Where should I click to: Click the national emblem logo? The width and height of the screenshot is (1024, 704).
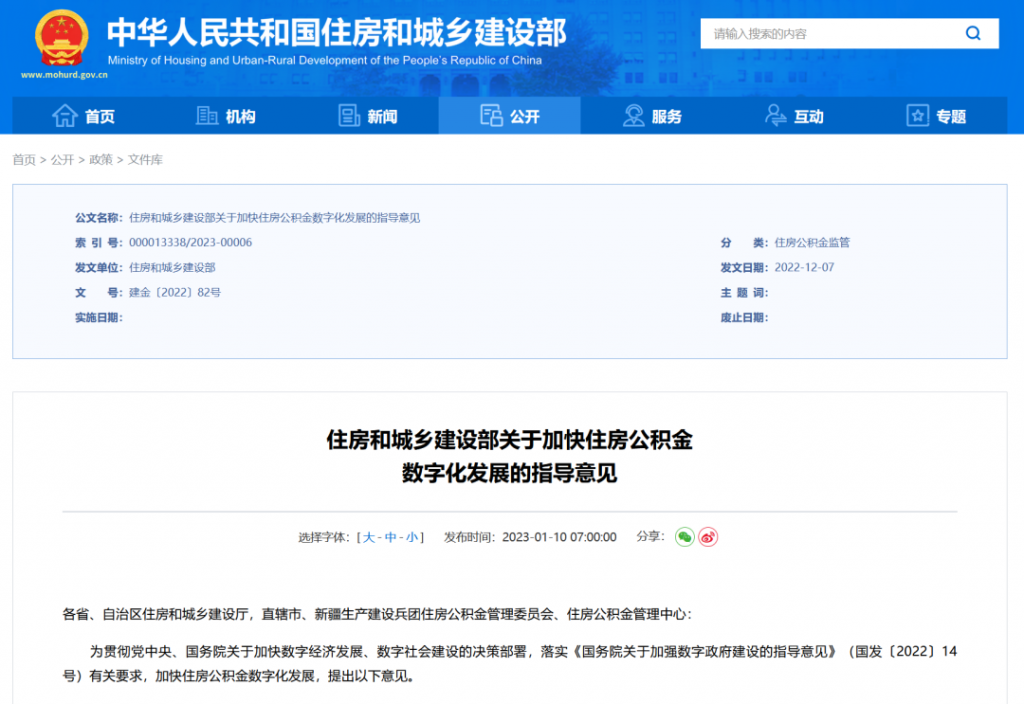point(61,39)
